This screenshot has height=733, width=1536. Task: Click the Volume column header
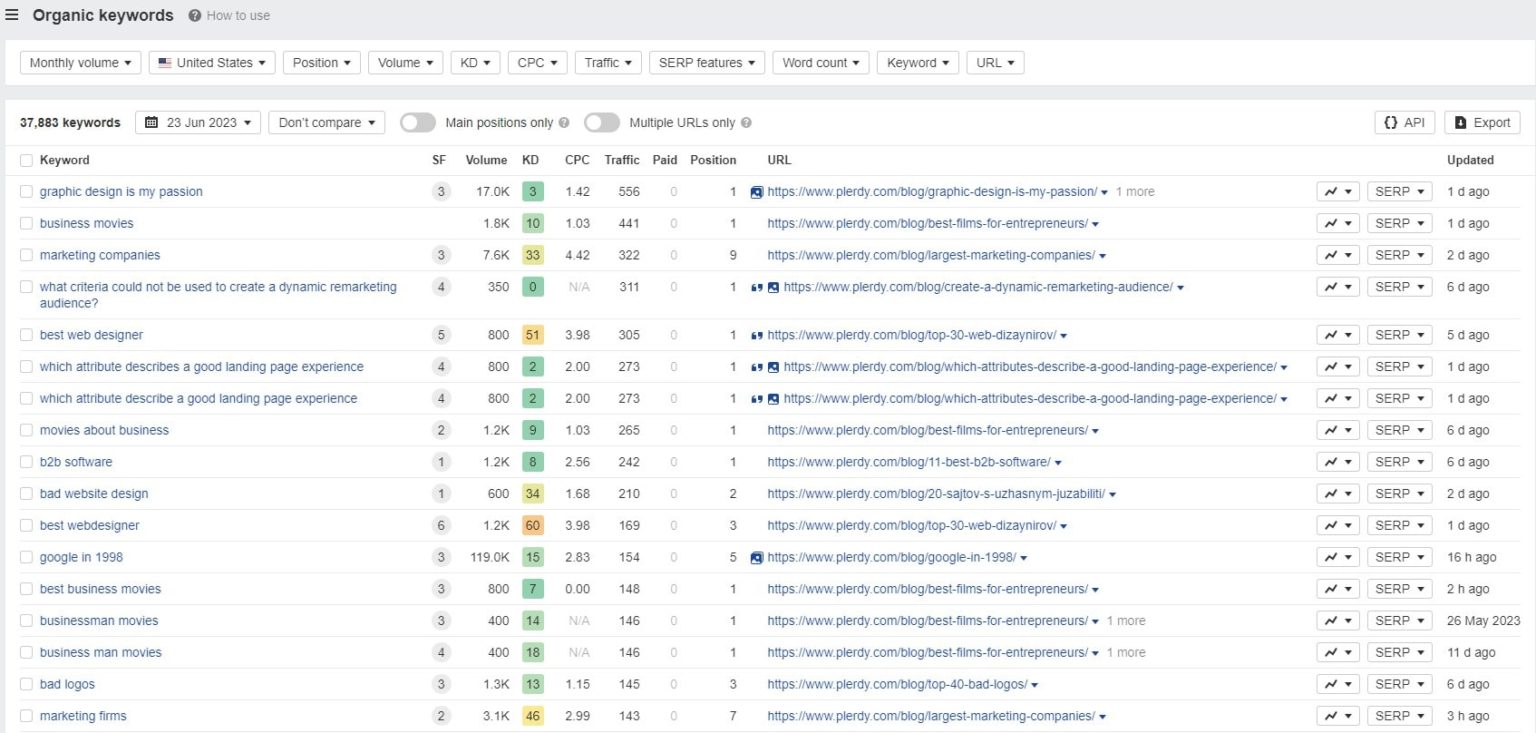click(x=487, y=160)
